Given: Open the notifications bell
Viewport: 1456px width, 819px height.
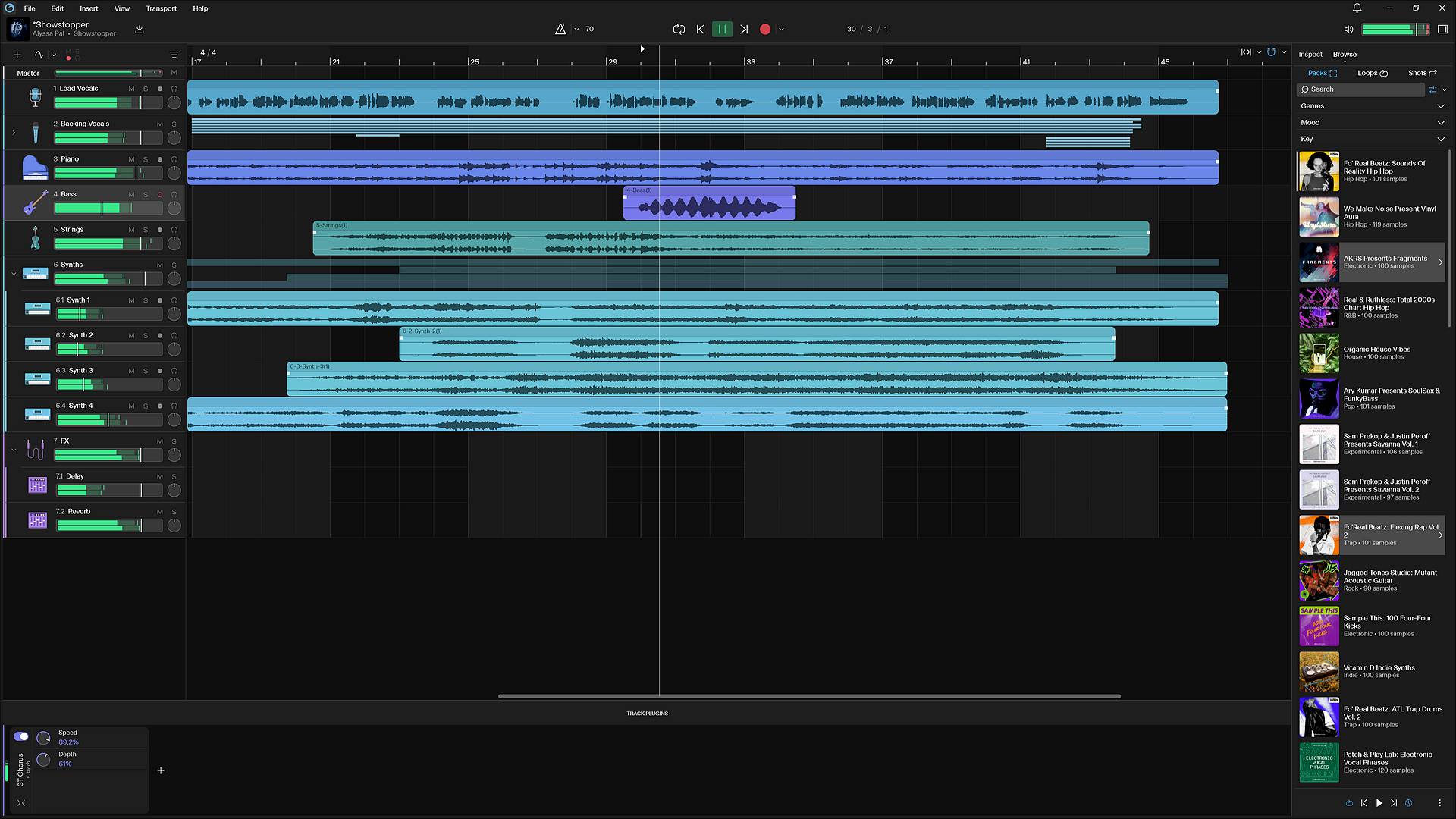Looking at the screenshot, I should click(x=1357, y=8).
